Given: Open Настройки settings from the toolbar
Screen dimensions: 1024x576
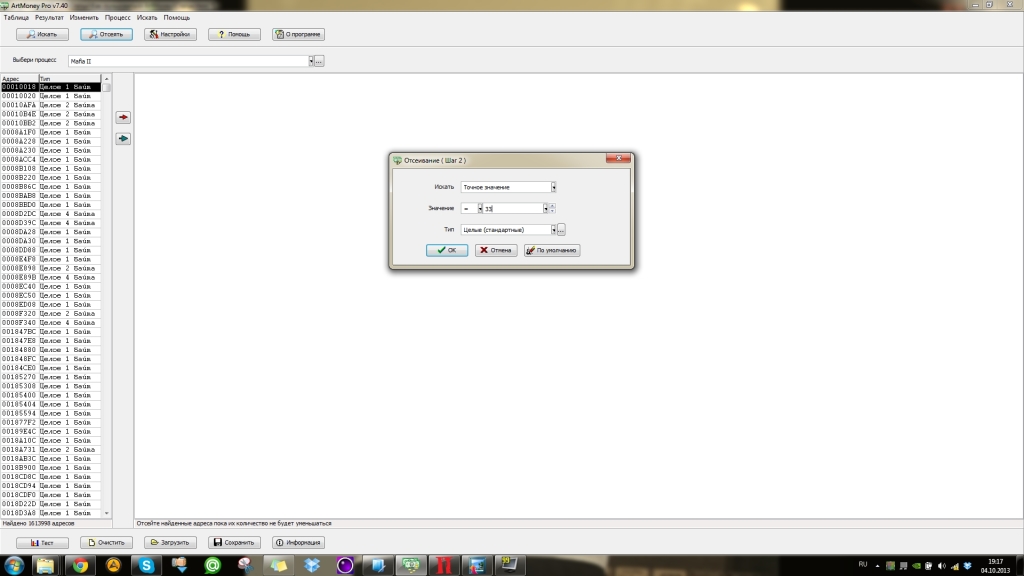Looking at the screenshot, I should [170, 34].
